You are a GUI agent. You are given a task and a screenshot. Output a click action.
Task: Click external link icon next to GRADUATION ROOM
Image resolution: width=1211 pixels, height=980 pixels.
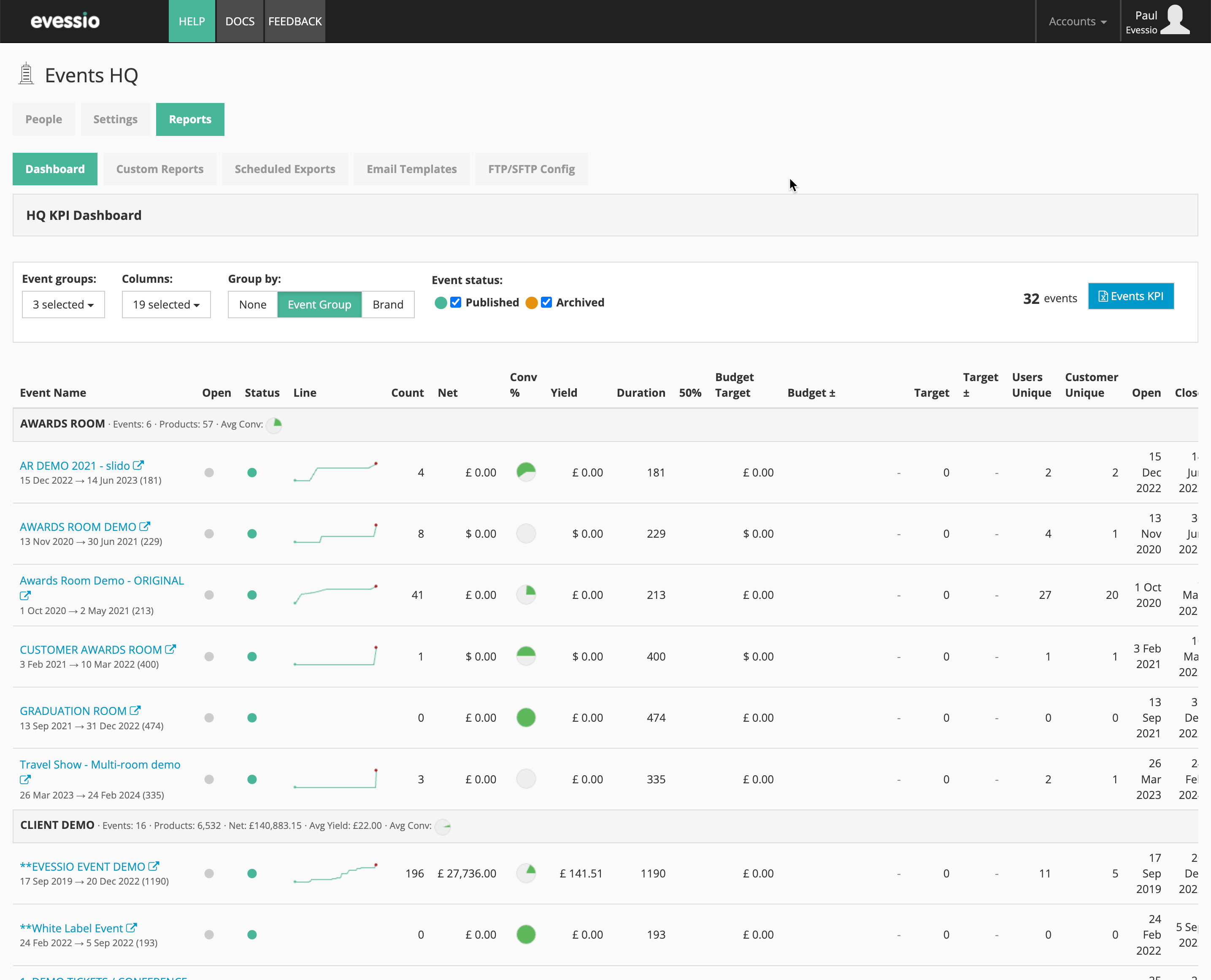[135, 710]
